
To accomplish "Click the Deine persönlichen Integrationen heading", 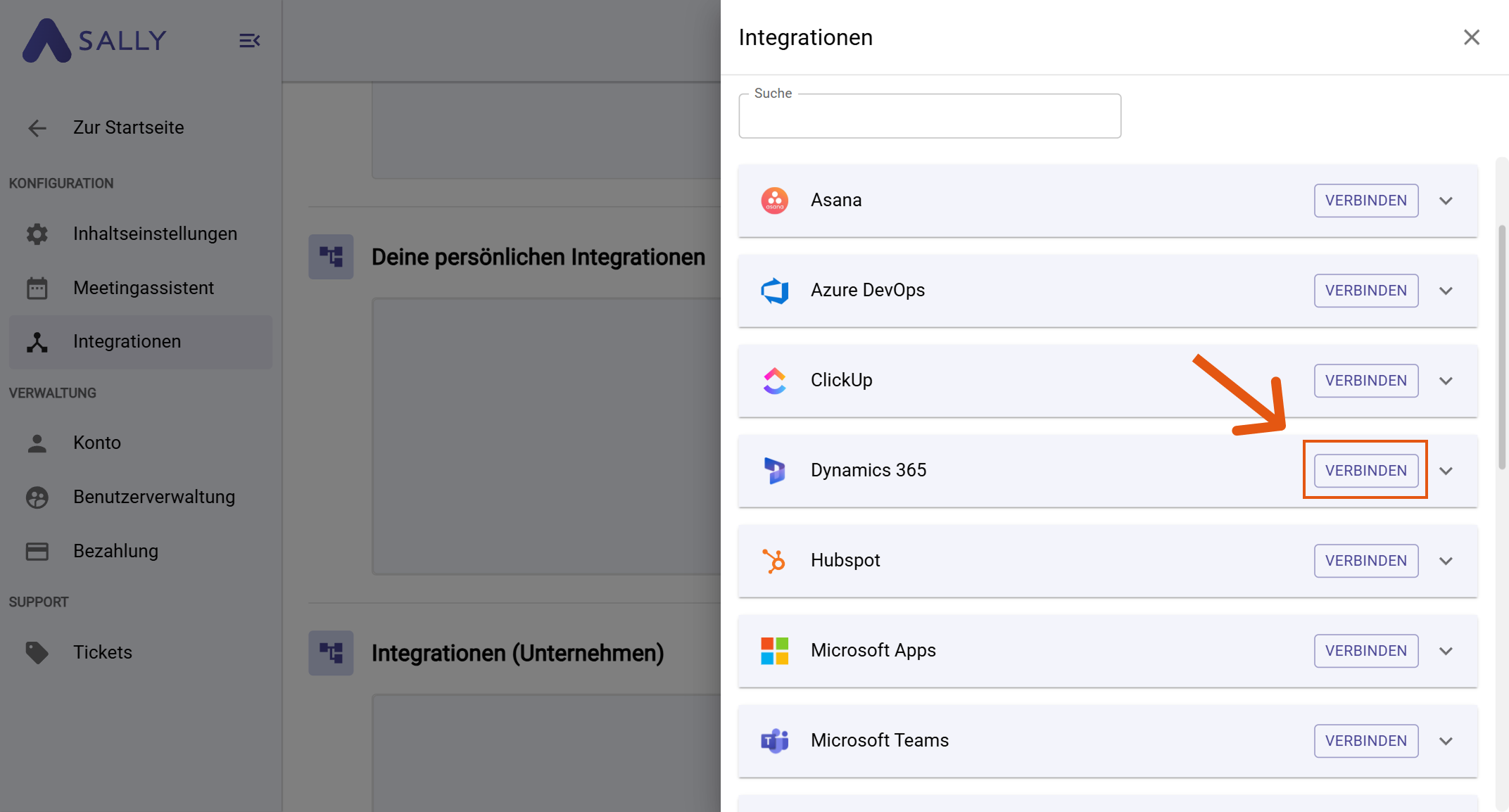I will pyautogui.click(x=538, y=257).
